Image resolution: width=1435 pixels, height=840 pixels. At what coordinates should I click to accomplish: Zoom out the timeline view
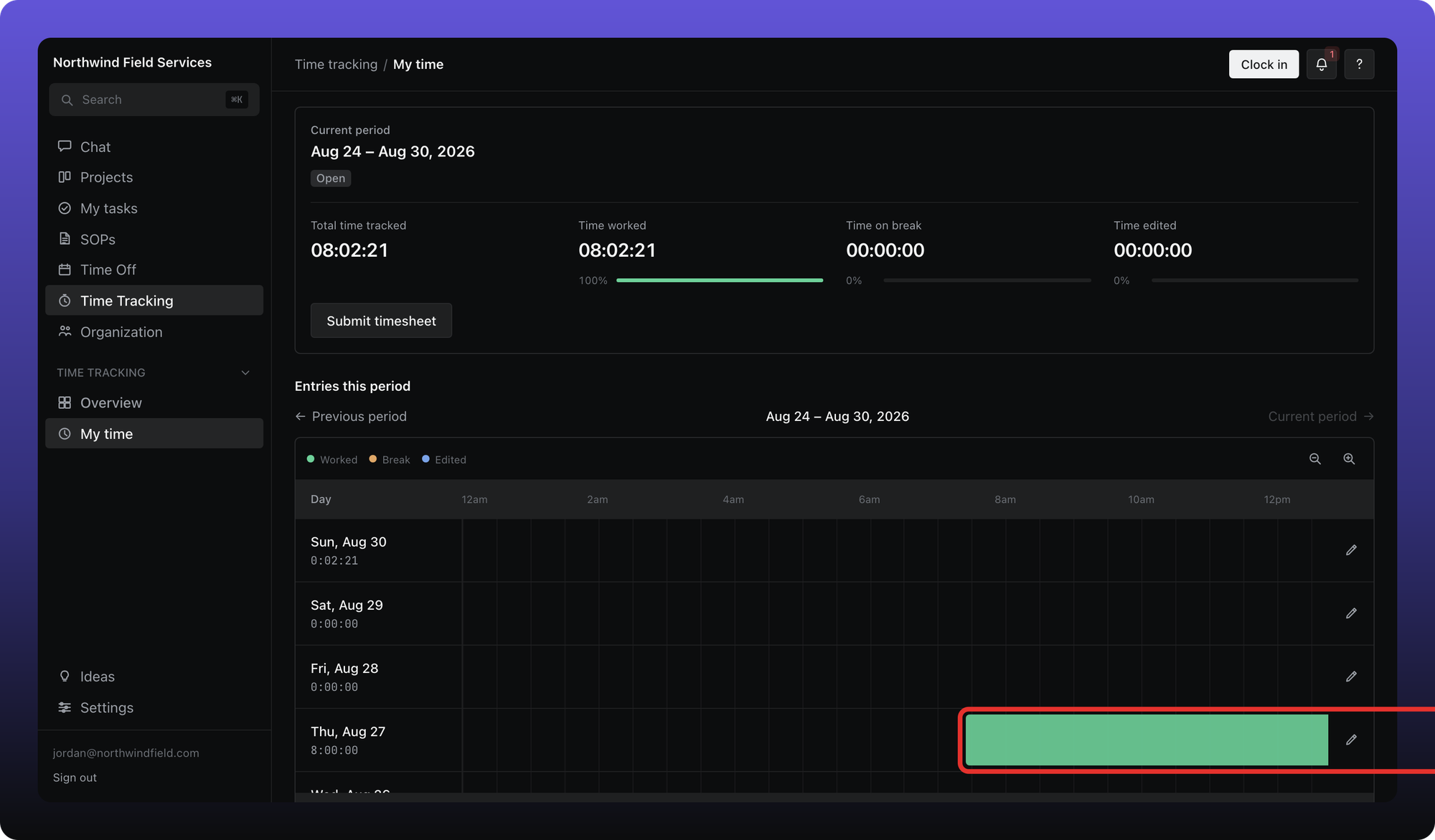click(x=1314, y=459)
